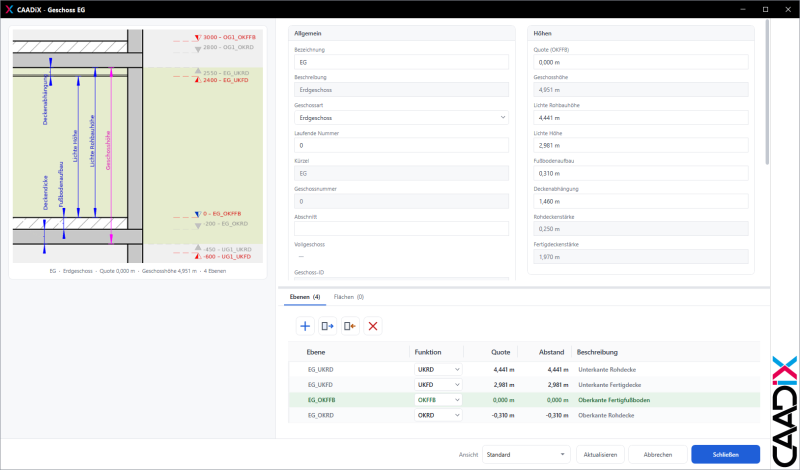Click the Geschossnummer field

tap(401, 201)
